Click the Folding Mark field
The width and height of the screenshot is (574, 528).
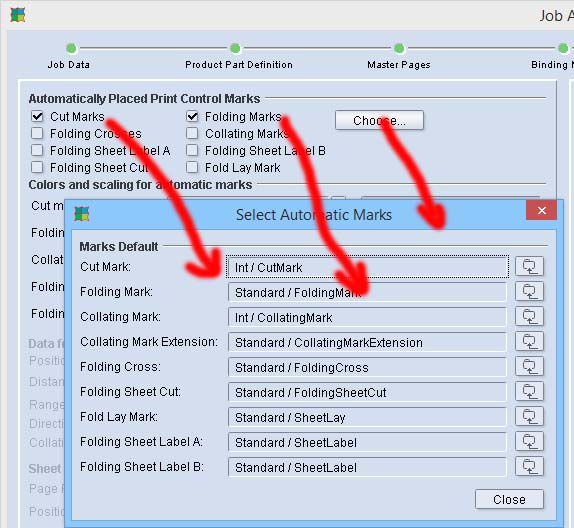pos(368,292)
